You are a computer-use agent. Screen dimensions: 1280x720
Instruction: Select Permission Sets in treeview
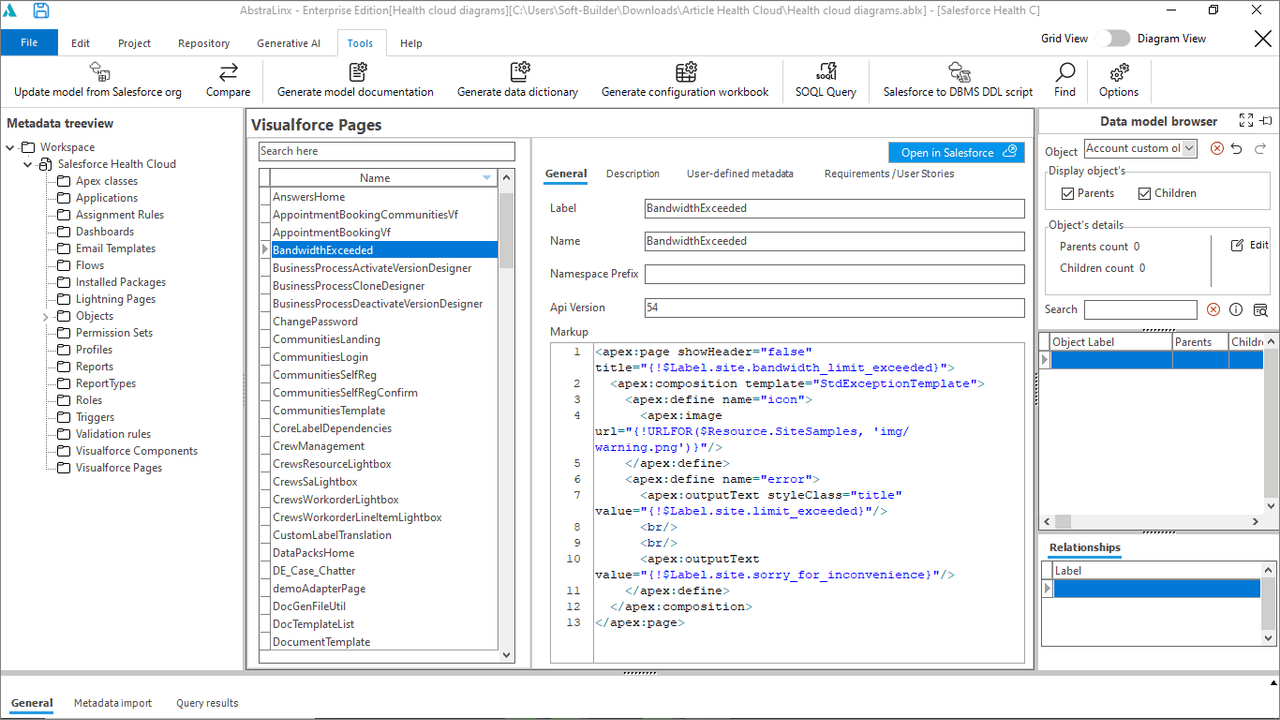pyautogui.click(x=114, y=333)
